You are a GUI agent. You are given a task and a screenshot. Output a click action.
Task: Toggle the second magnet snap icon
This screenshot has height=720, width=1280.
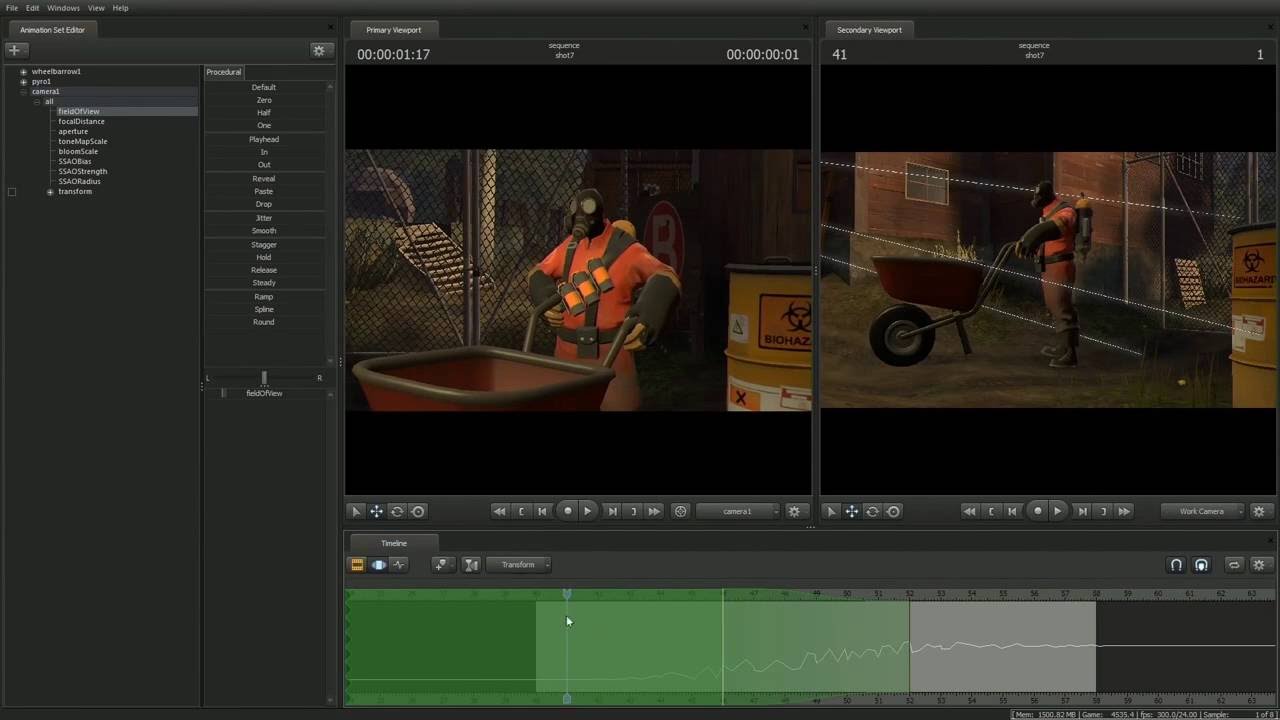[1201, 565]
